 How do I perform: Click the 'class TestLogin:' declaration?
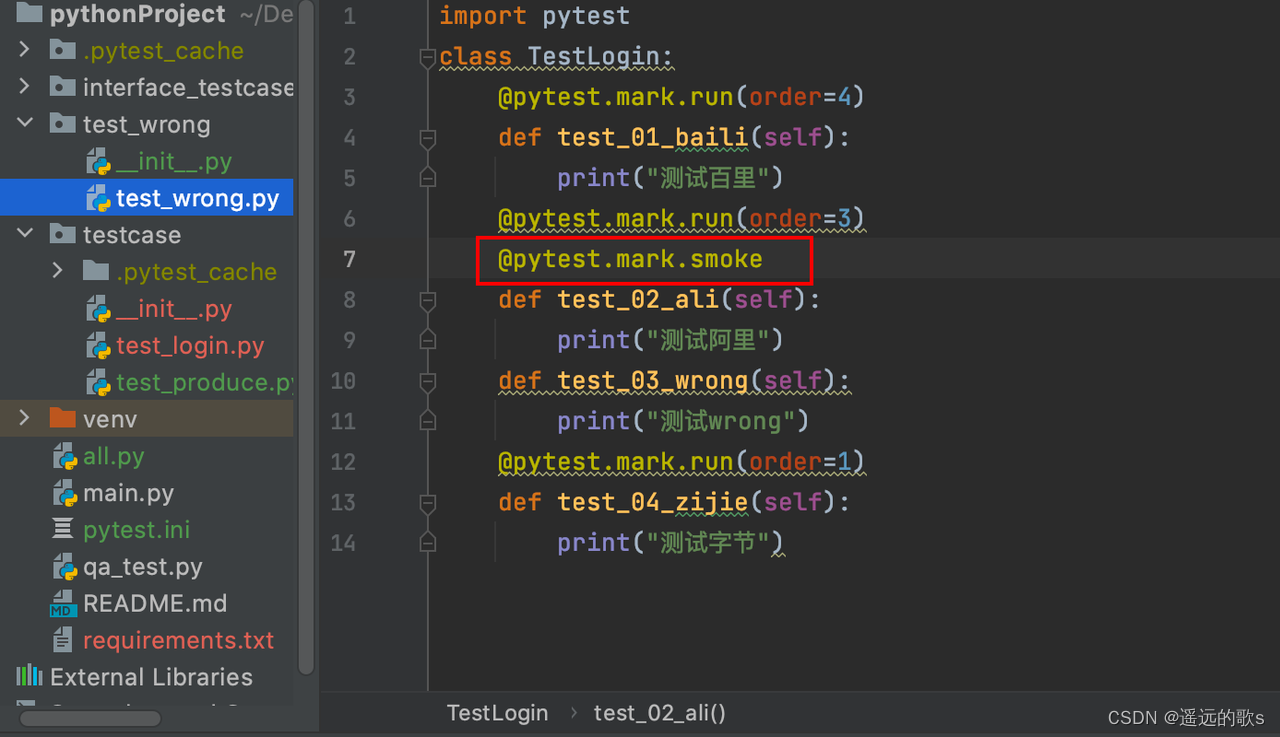557,56
